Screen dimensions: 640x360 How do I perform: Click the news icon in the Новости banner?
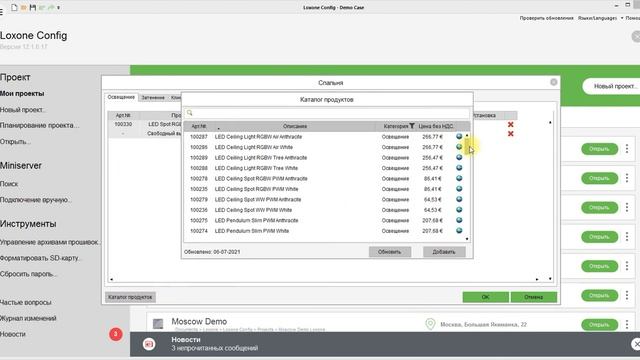[x=149, y=344]
